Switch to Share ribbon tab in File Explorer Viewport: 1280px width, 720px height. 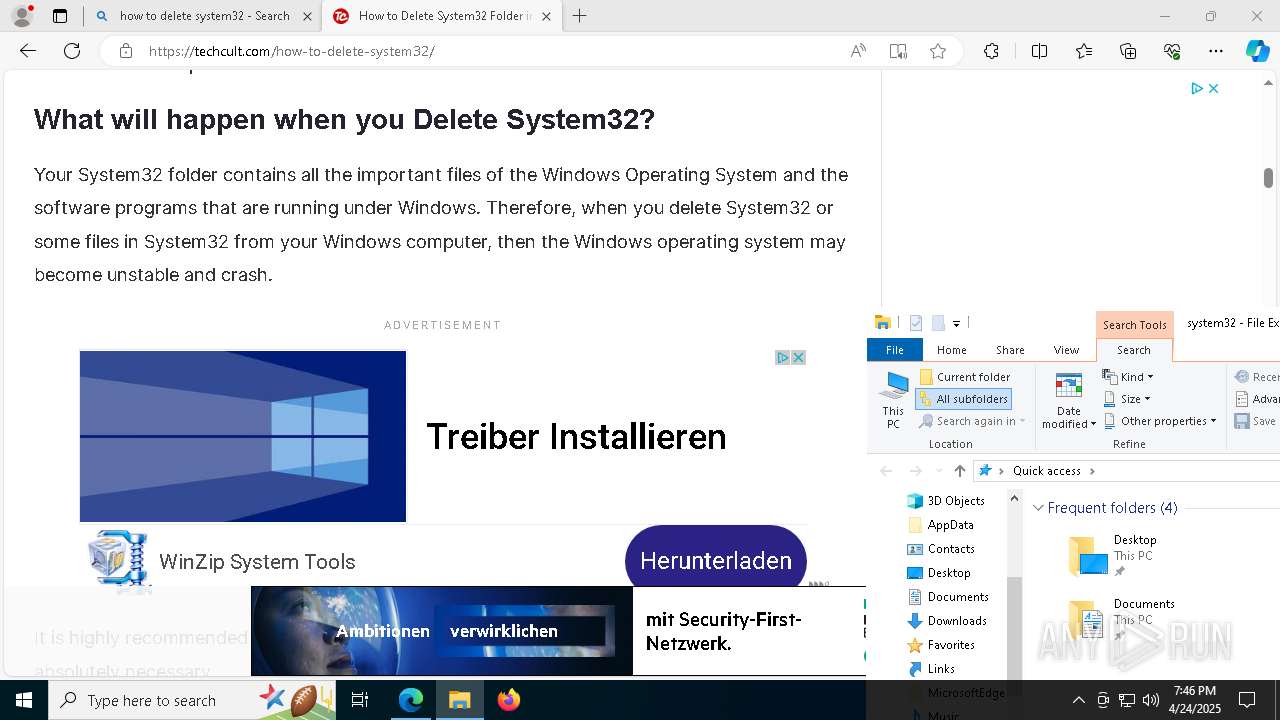pos(1010,350)
